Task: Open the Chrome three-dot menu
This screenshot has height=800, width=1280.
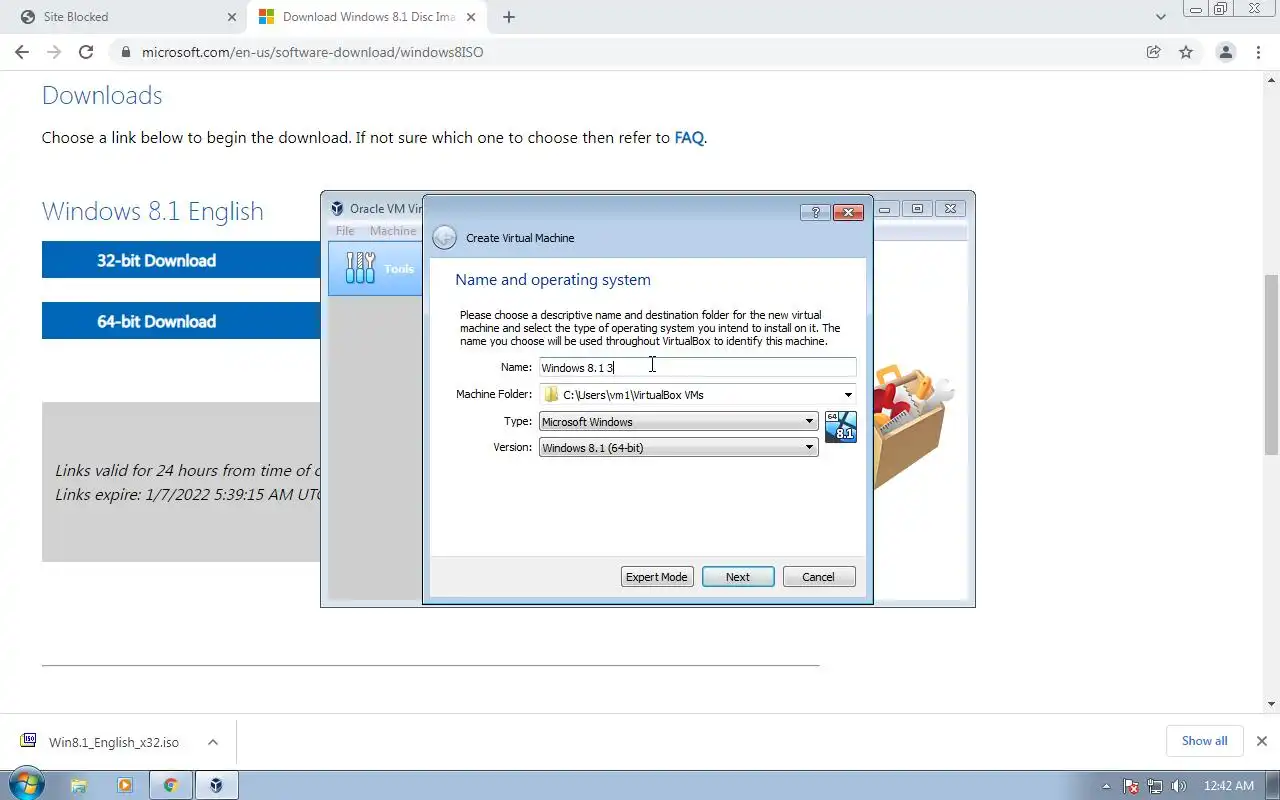Action: point(1258,52)
